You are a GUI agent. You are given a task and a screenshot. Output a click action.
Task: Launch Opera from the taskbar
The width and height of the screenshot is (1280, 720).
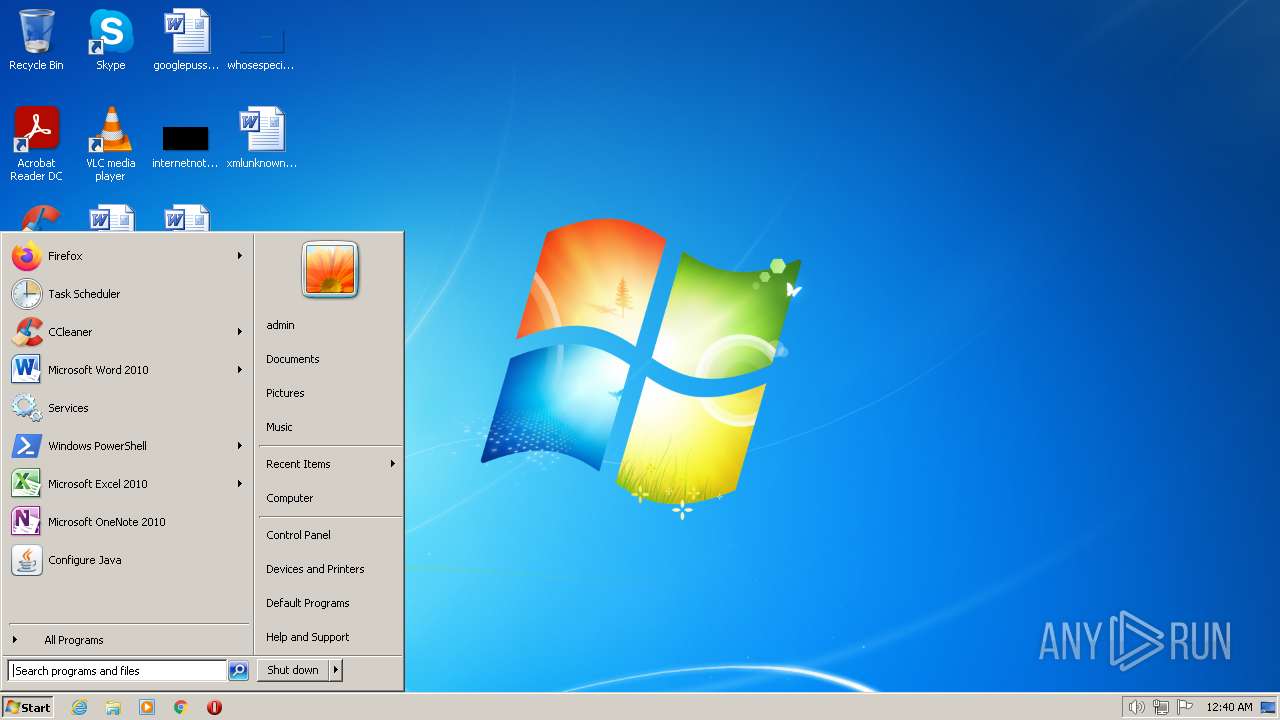pos(214,707)
